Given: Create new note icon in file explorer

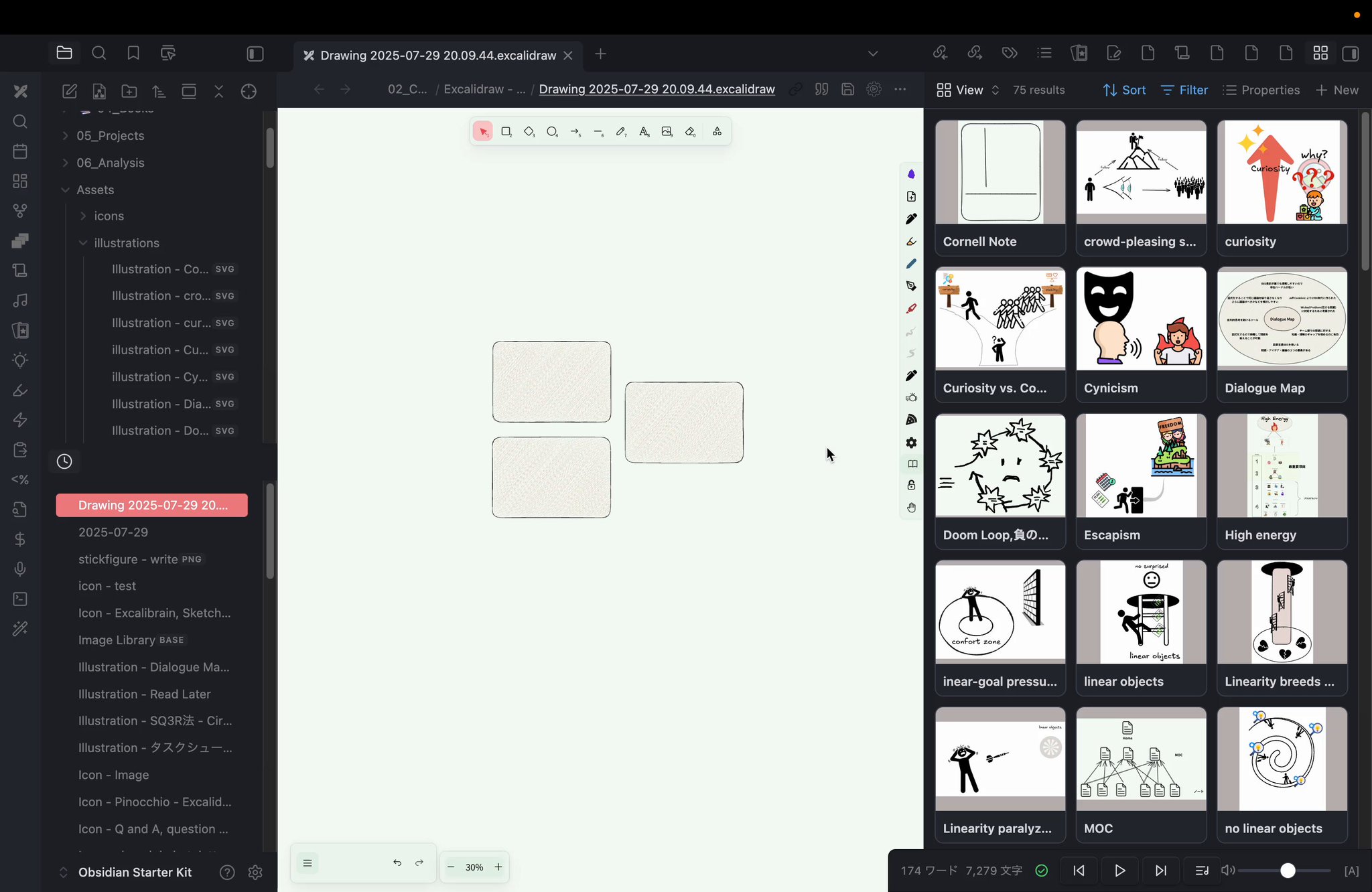Looking at the screenshot, I should tap(70, 92).
